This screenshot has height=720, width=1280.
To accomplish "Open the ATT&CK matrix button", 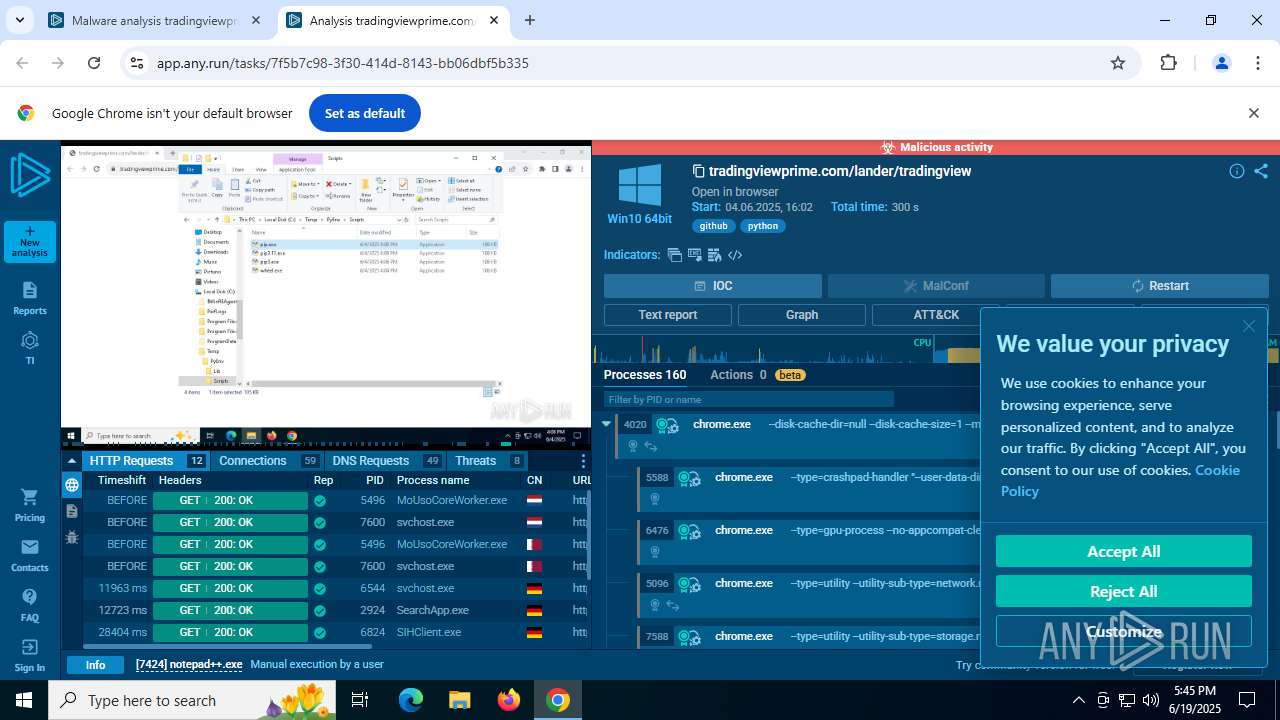I will point(936,315).
